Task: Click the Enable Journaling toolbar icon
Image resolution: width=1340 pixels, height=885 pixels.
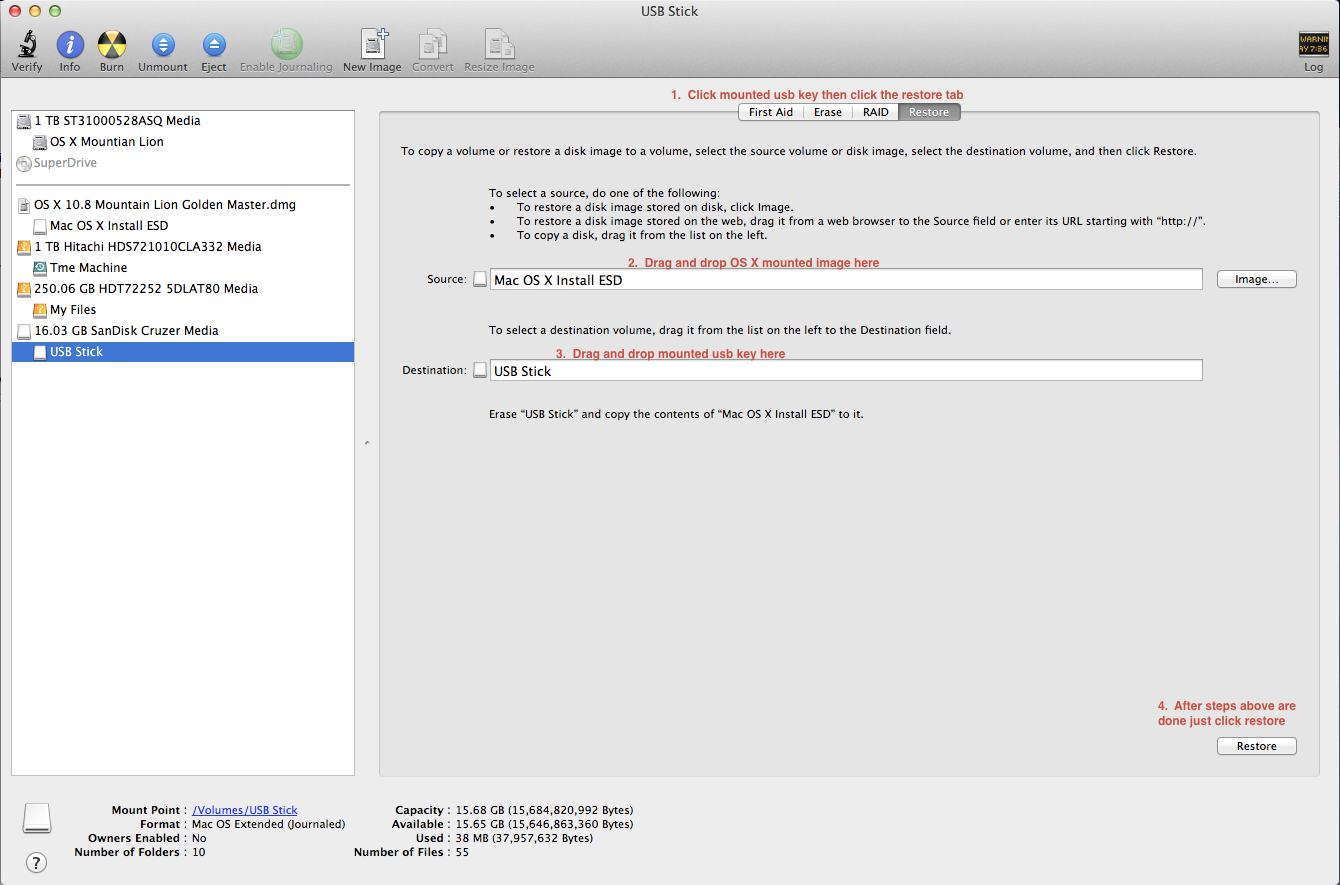Action: [286, 44]
